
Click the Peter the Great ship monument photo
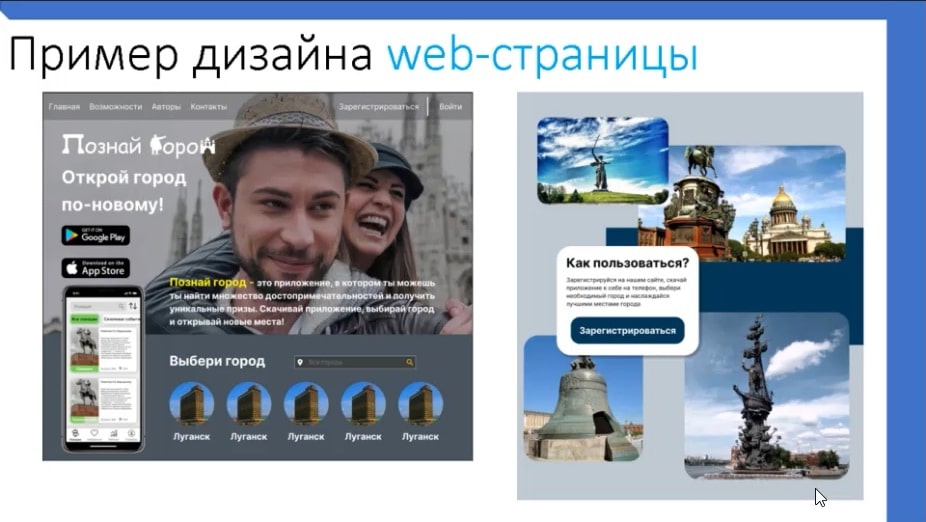767,395
